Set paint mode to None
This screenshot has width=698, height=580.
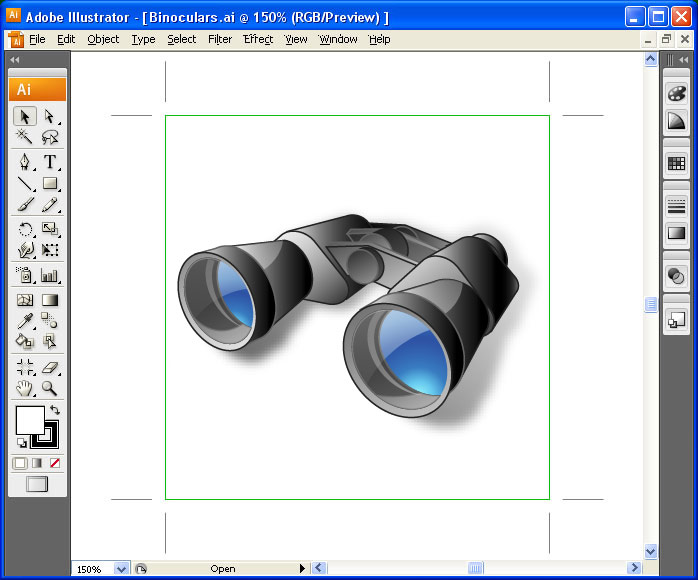pyautogui.click(x=54, y=463)
